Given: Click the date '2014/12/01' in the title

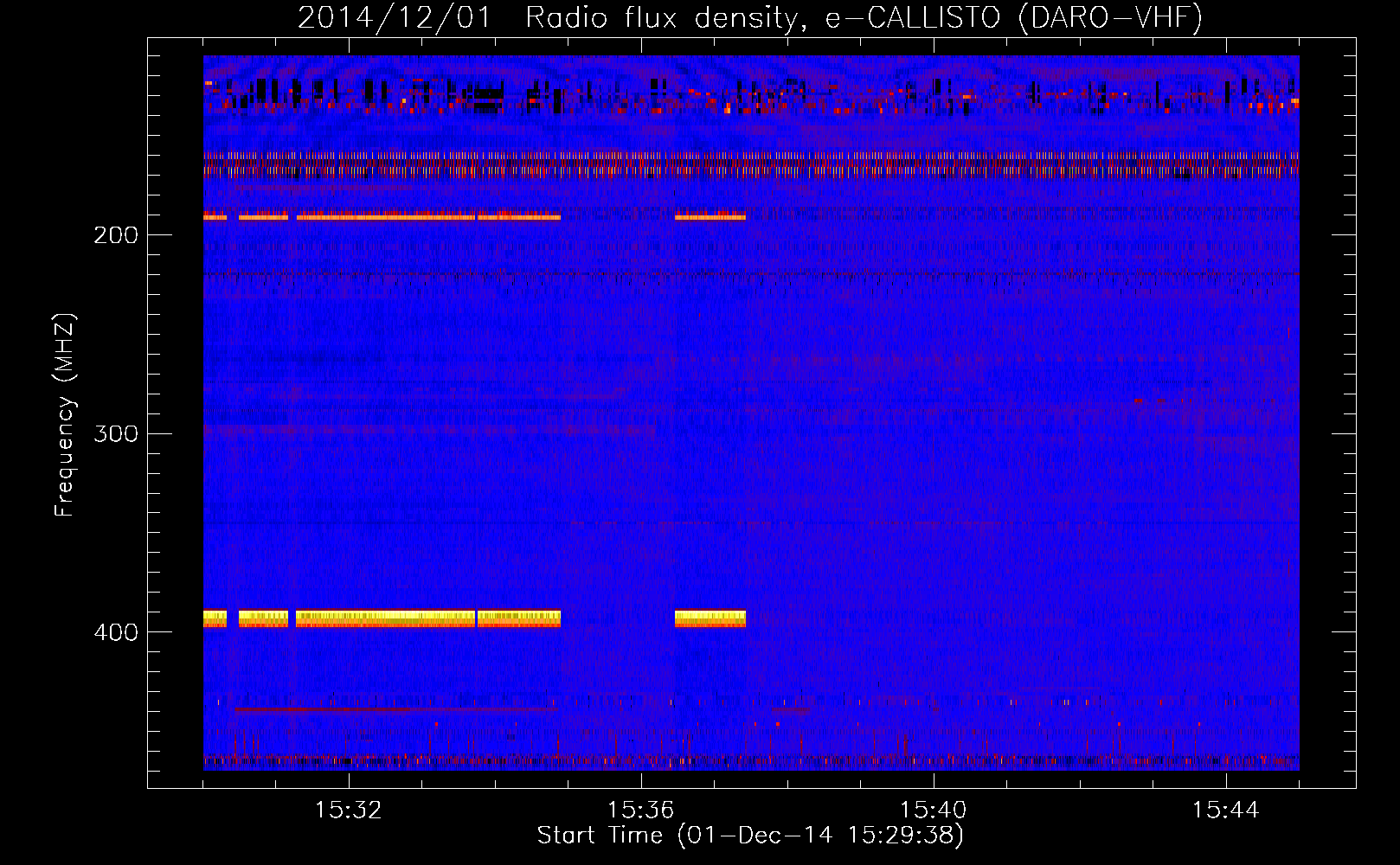Looking at the screenshot, I should coord(394,18).
